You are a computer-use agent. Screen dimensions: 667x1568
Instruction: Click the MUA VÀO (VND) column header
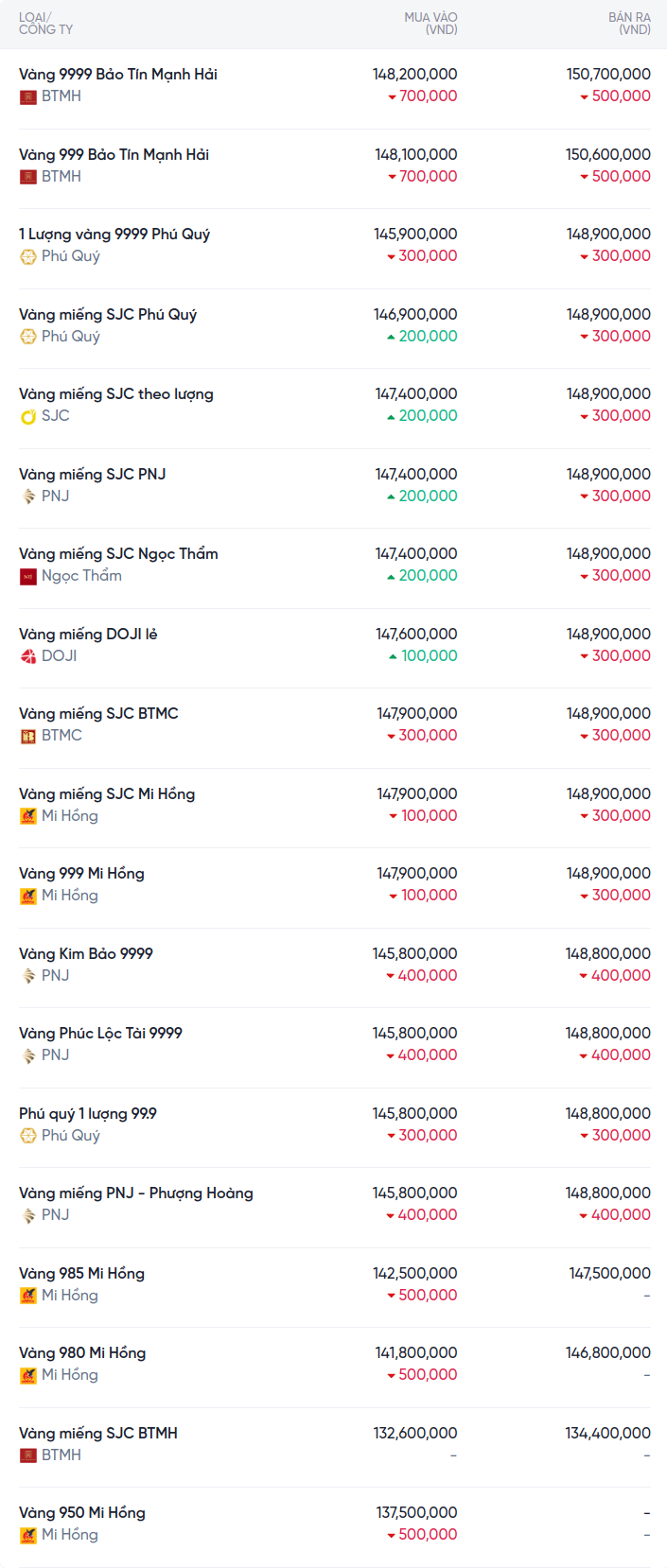[x=430, y=24]
